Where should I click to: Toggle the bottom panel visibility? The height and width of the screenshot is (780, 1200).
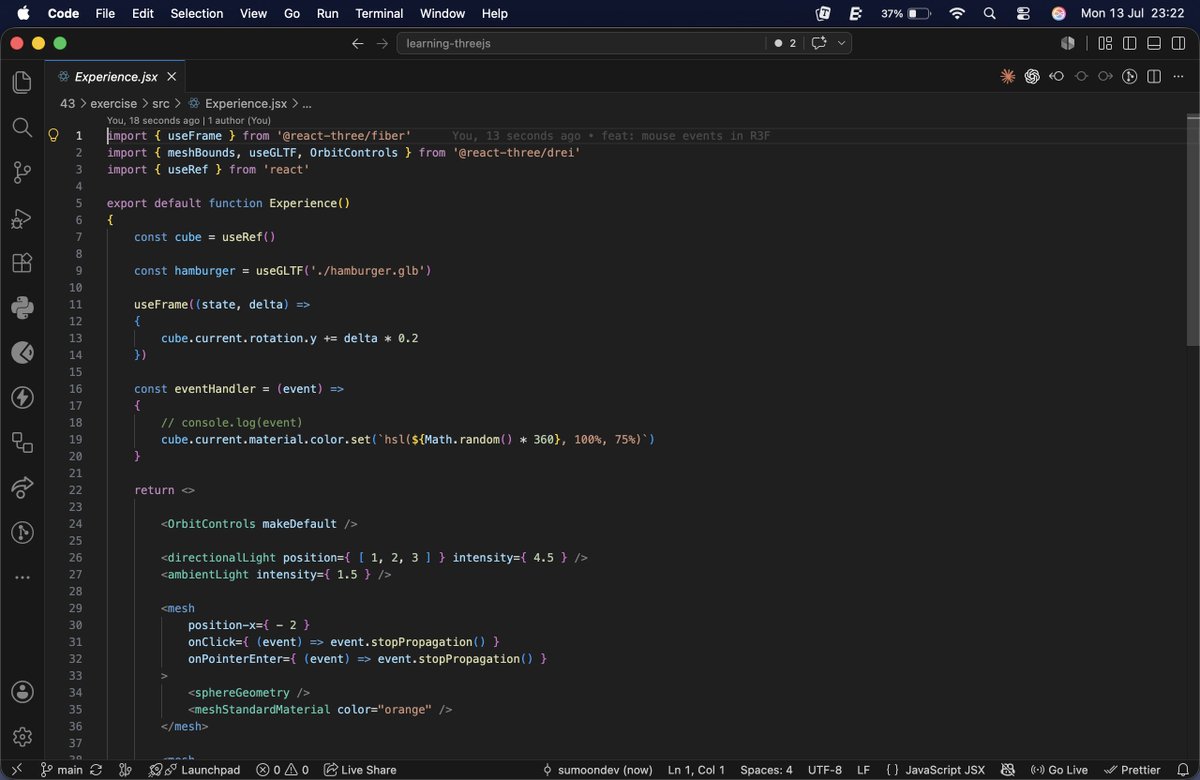click(1153, 43)
